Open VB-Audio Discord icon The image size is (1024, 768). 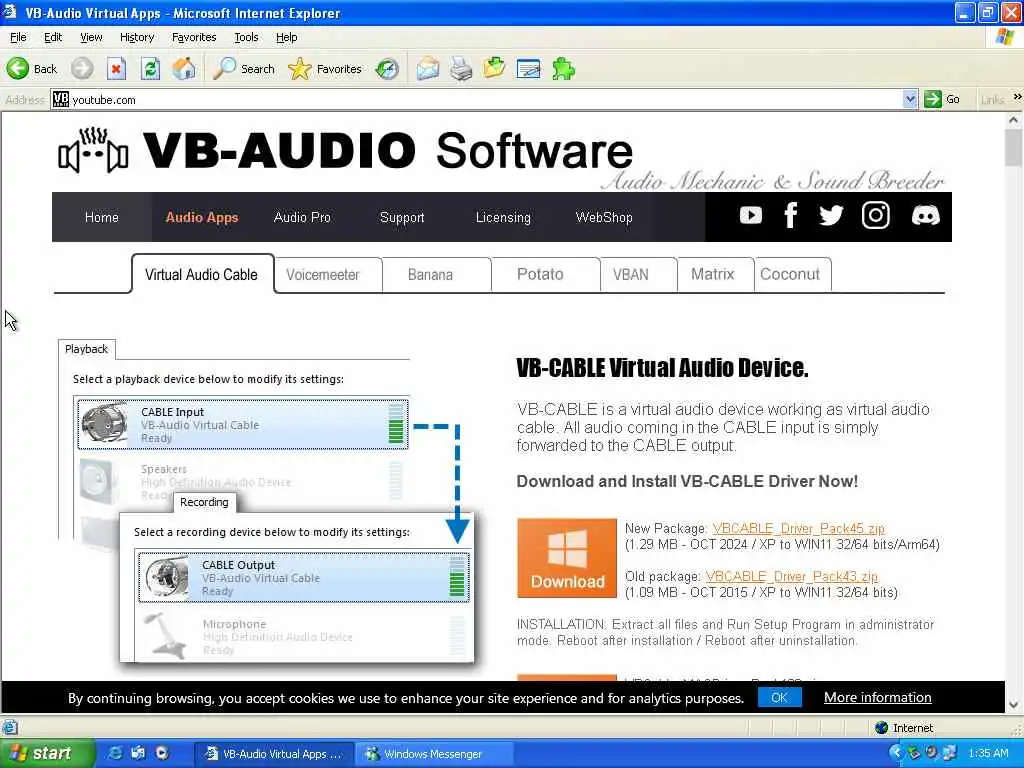click(x=925, y=216)
